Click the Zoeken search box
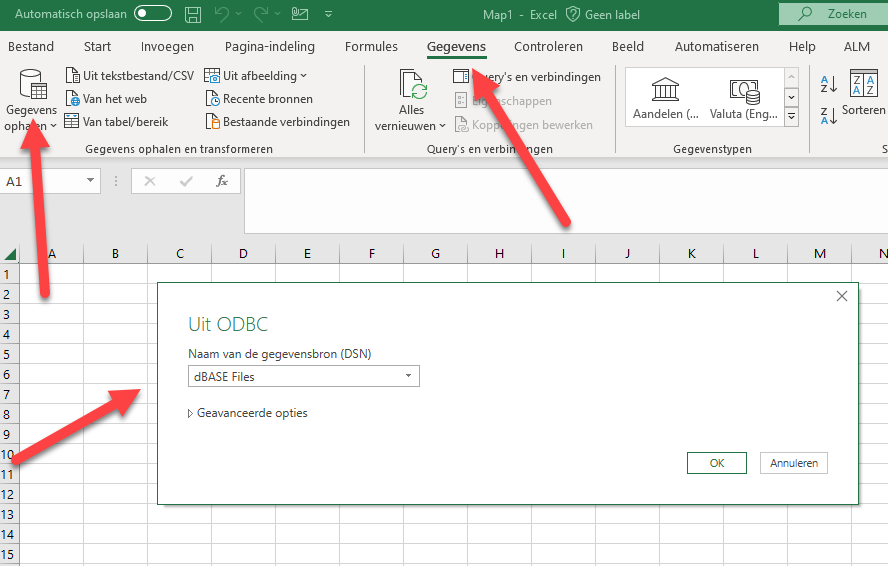 point(833,14)
